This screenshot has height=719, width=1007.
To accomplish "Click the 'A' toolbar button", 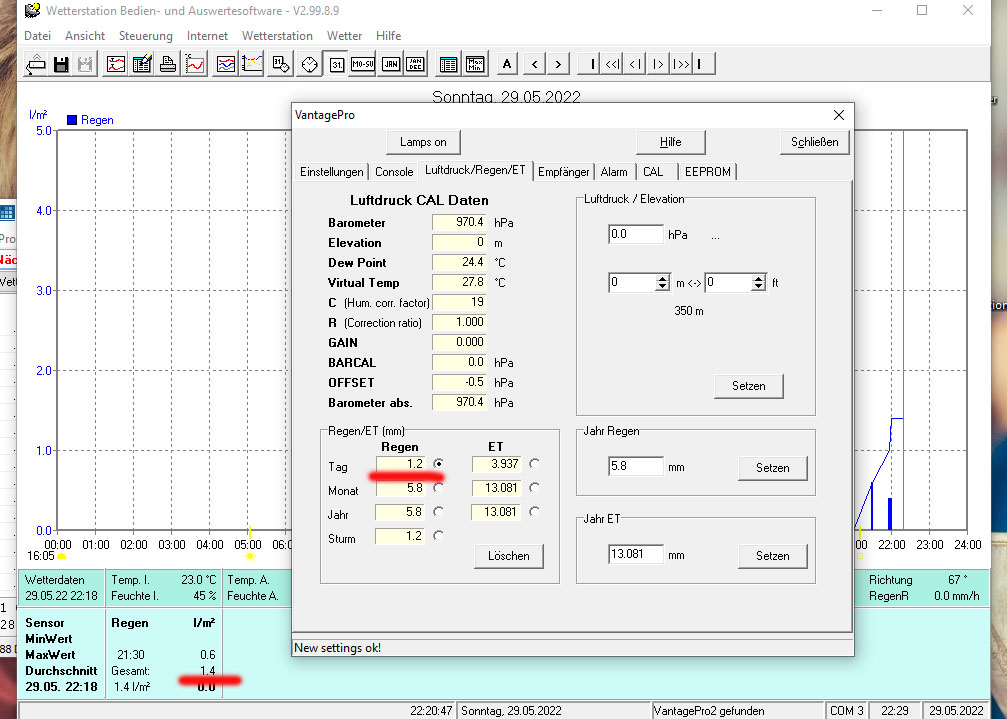I will pyautogui.click(x=507, y=64).
